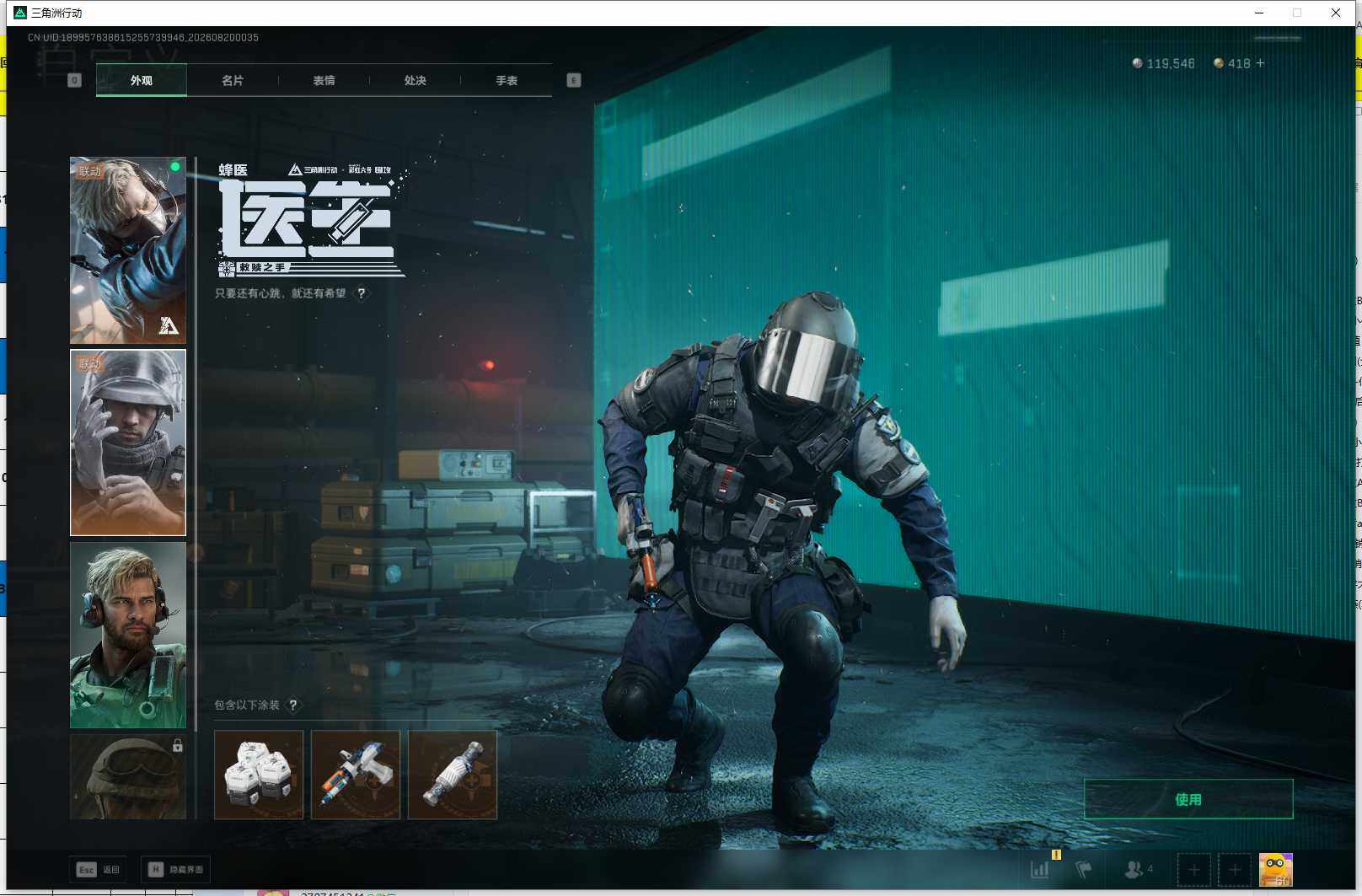This screenshot has height=896, width=1362.
Task: Select the white-haired 联动 skin thumbnail
Action: click(128, 250)
